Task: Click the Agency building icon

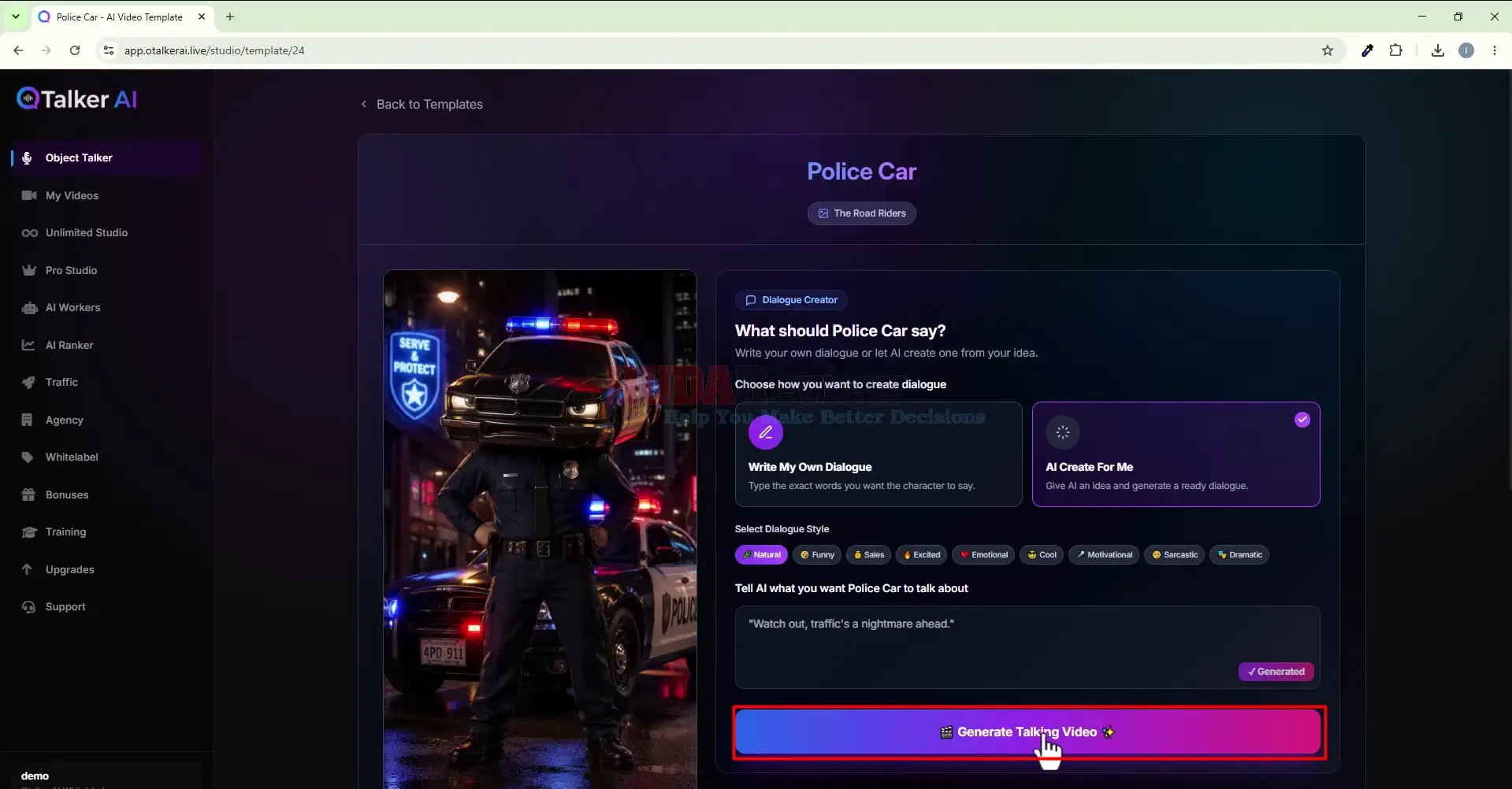Action: coord(28,420)
